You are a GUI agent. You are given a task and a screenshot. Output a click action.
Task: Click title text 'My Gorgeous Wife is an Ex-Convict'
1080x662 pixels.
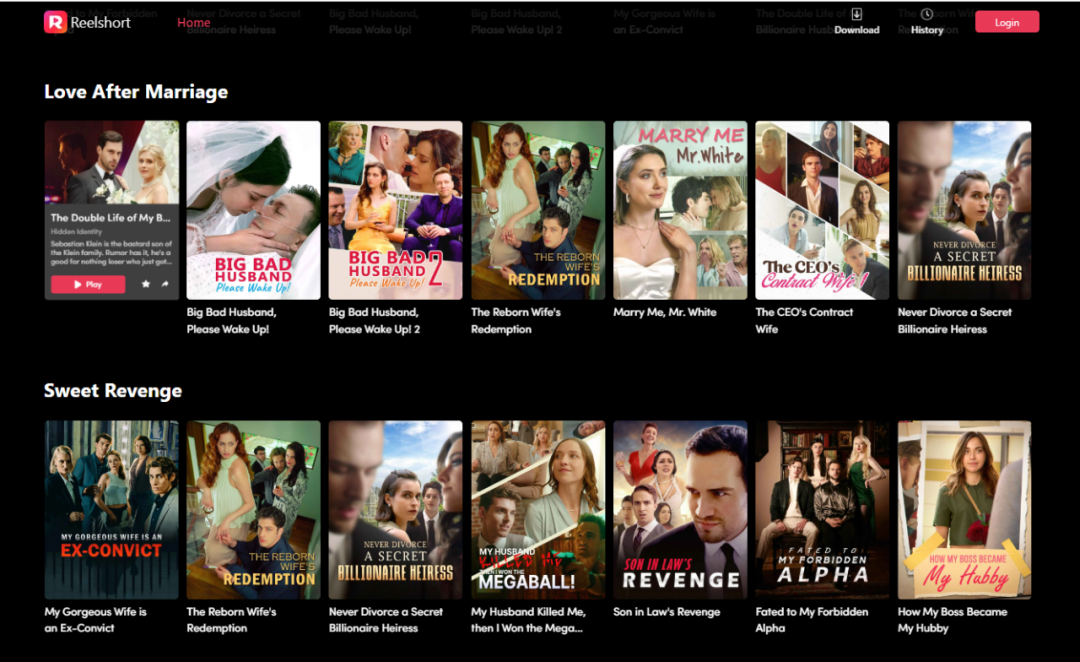96,619
